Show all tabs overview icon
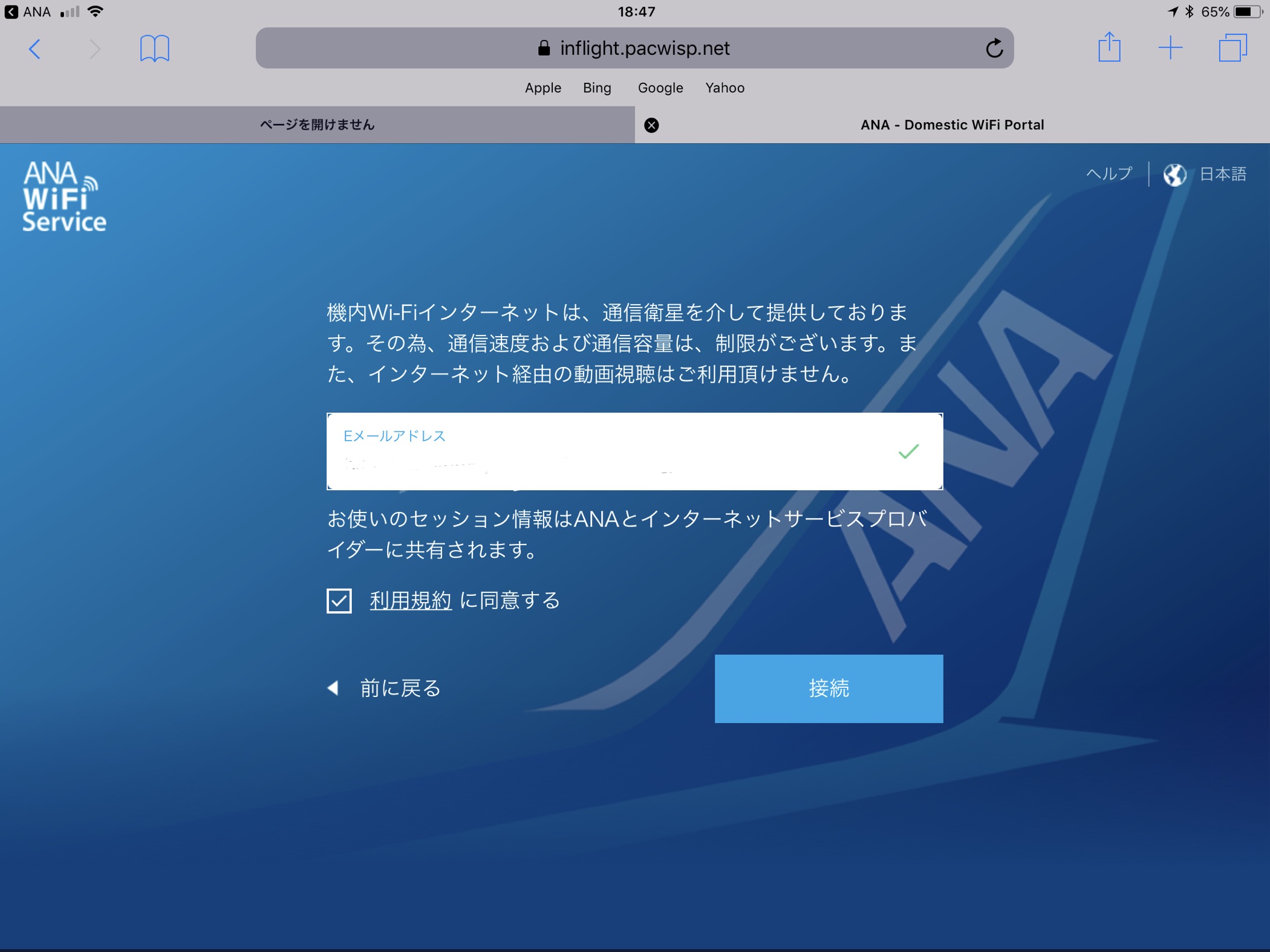The height and width of the screenshot is (952, 1270). click(1233, 48)
